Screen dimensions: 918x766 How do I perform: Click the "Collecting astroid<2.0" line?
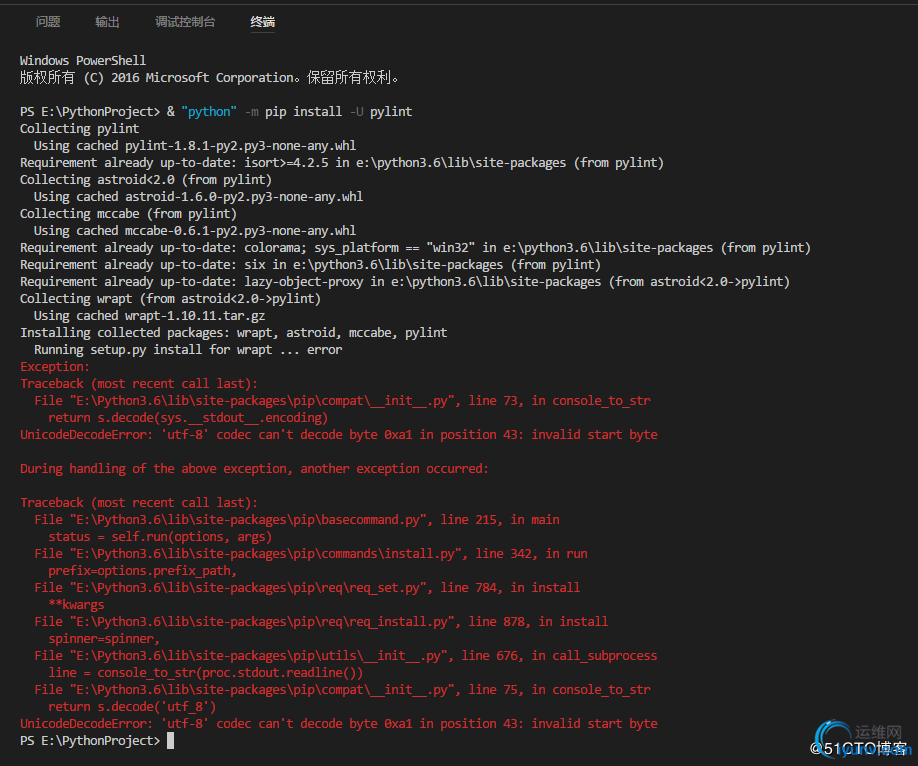tap(146, 179)
